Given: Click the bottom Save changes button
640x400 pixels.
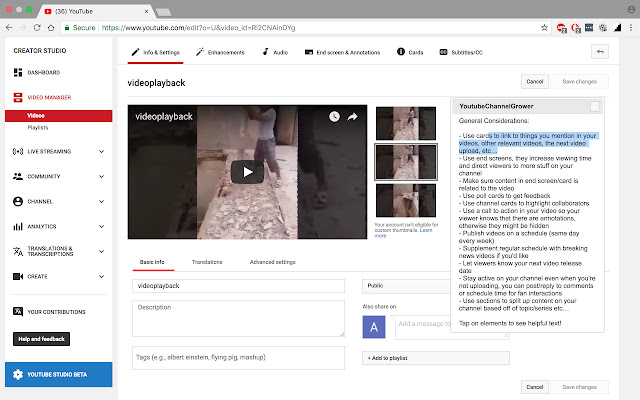Looking at the screenshot, I should (x=579, y=387).
